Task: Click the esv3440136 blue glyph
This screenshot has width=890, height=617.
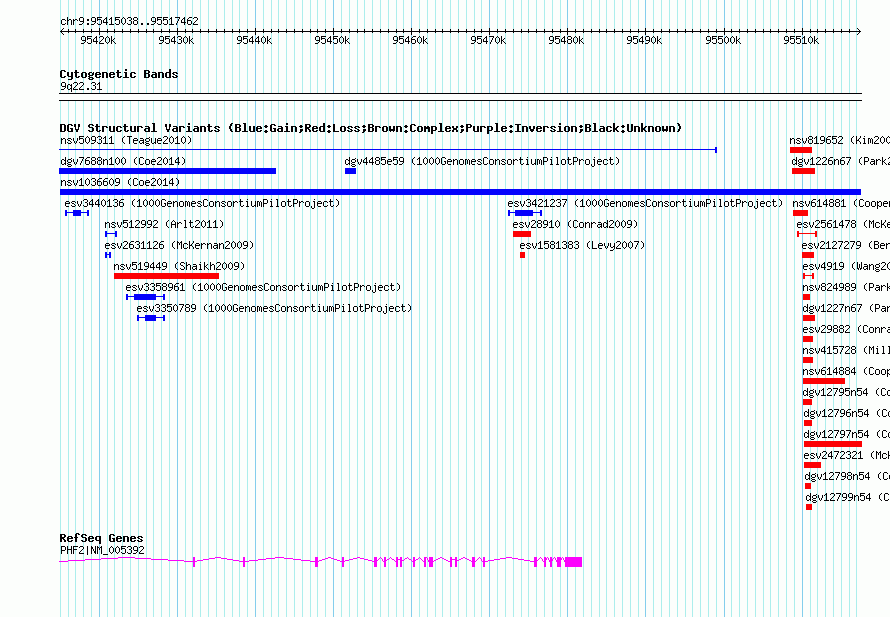Action: (x=77, y=213)
